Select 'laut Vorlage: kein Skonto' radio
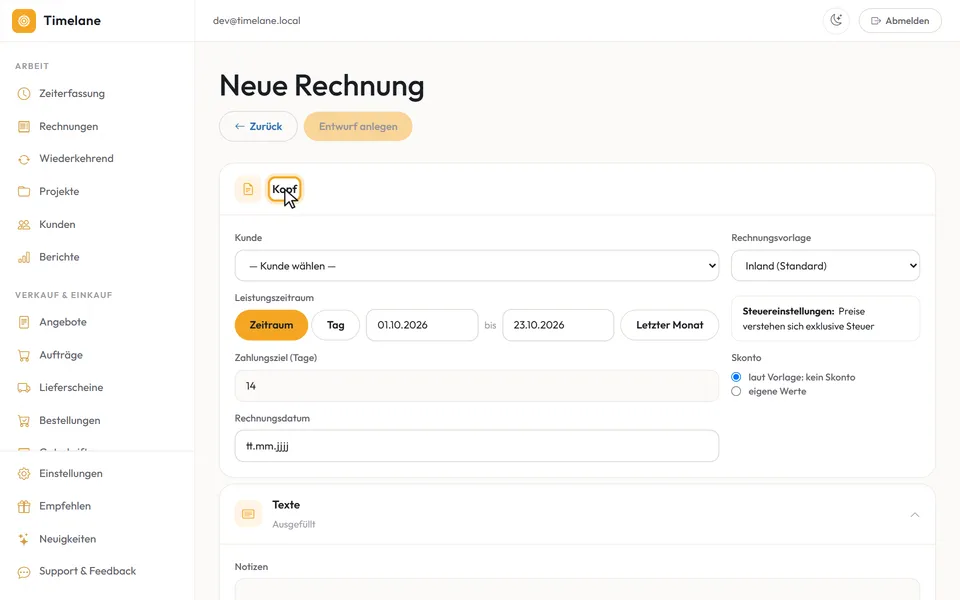 pos(736,377)
